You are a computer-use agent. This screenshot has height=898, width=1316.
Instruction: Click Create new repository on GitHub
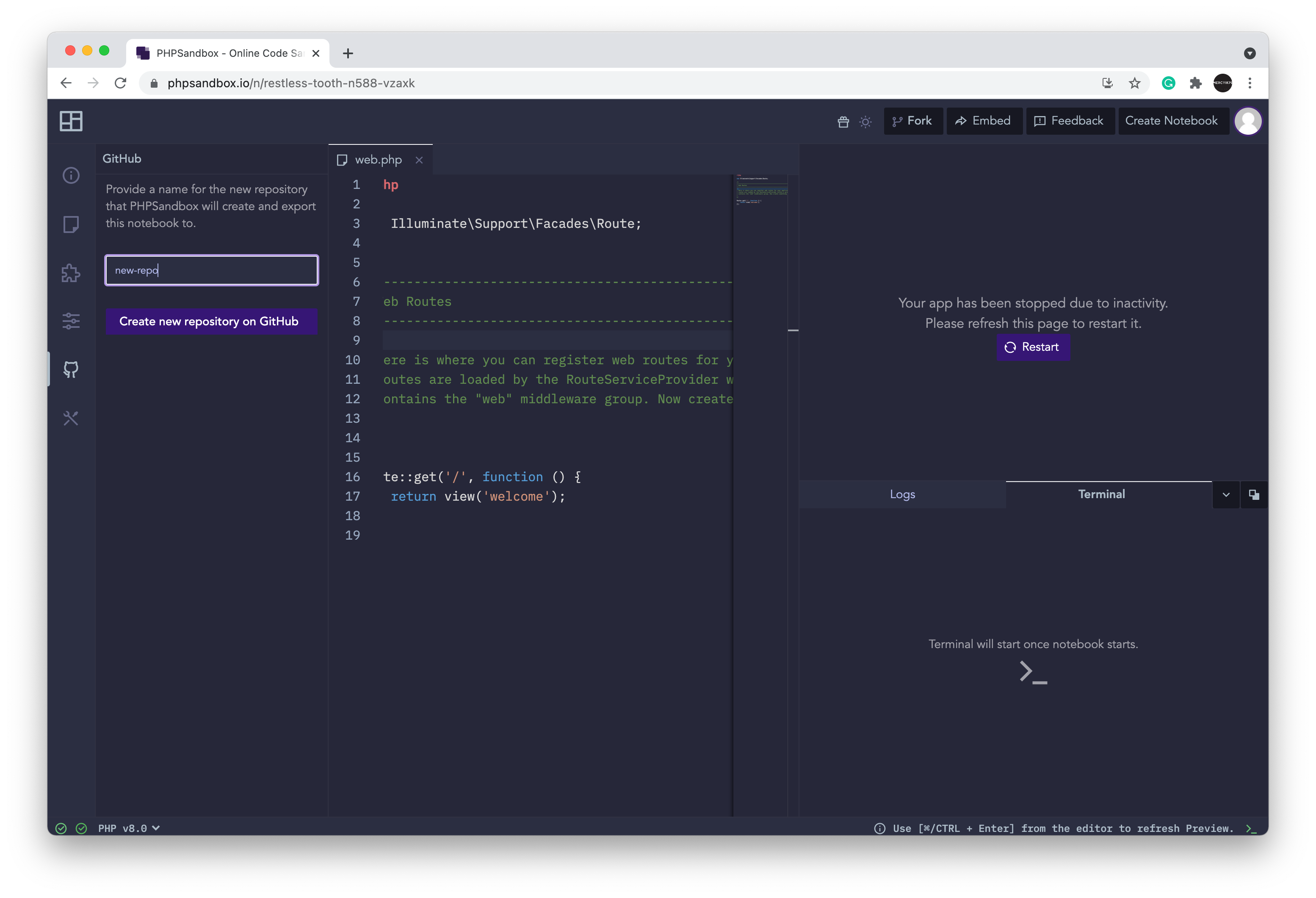211,321
